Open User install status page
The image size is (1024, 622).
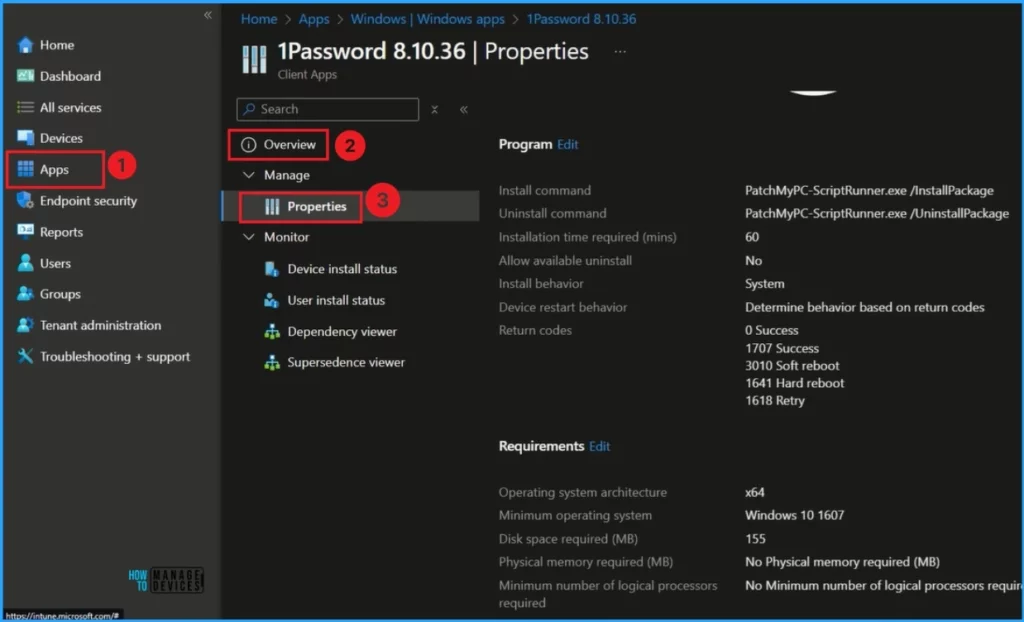(x=336, y=301)
